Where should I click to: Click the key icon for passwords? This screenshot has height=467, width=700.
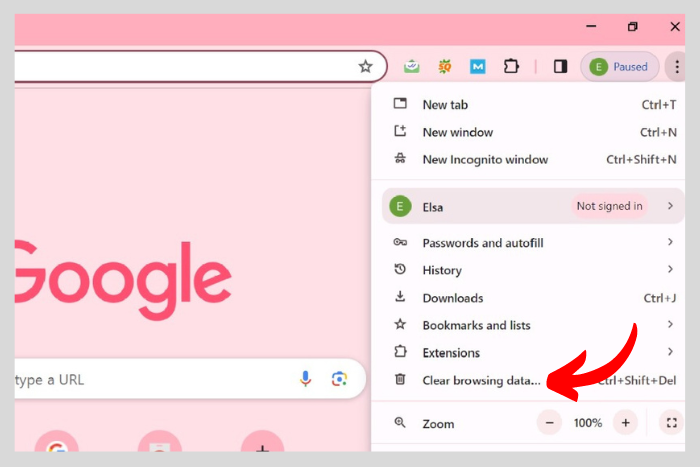400,242
